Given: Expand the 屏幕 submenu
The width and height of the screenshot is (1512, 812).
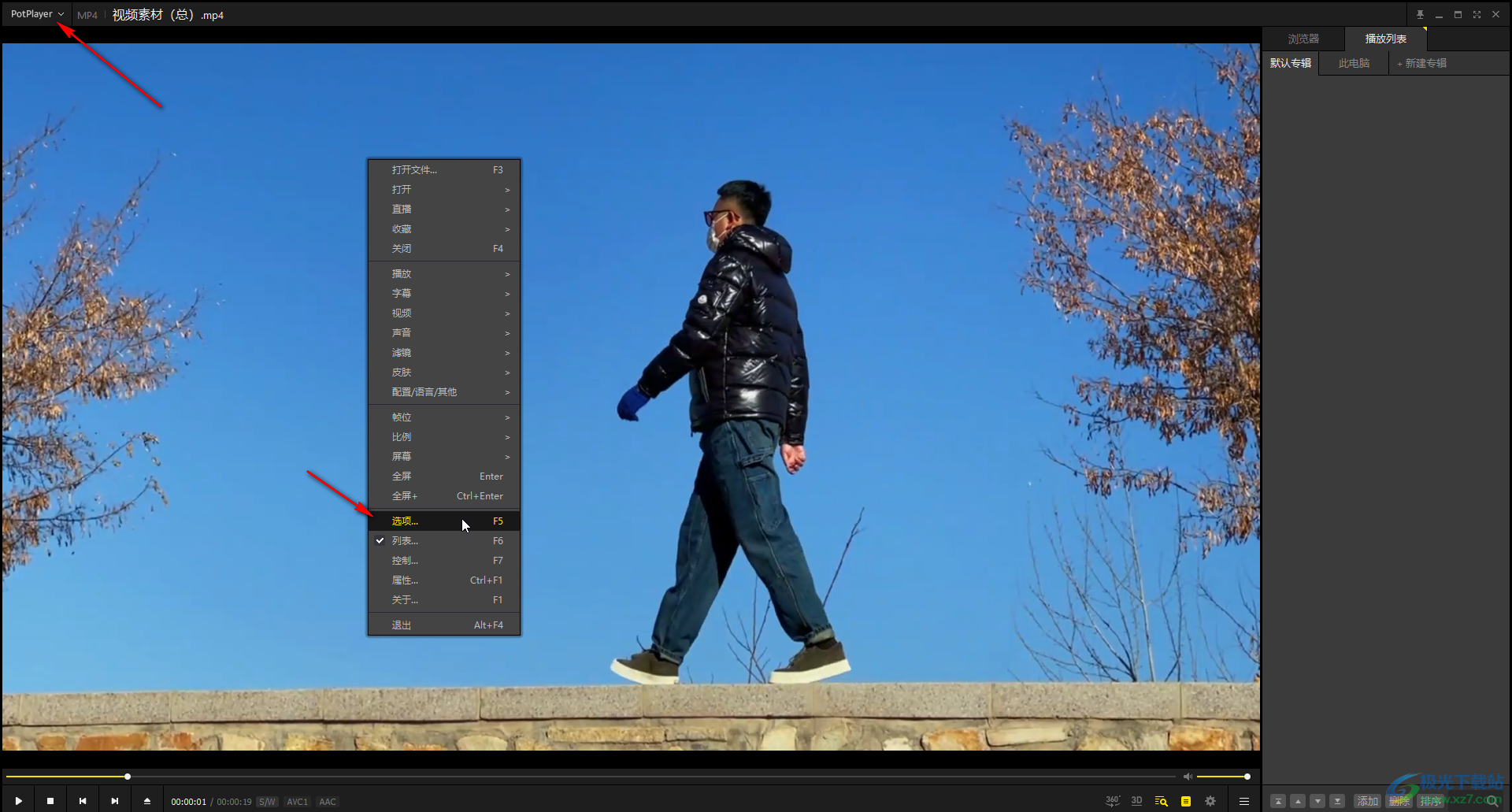Looking at the screenshot, I should [x=444, y=457].
